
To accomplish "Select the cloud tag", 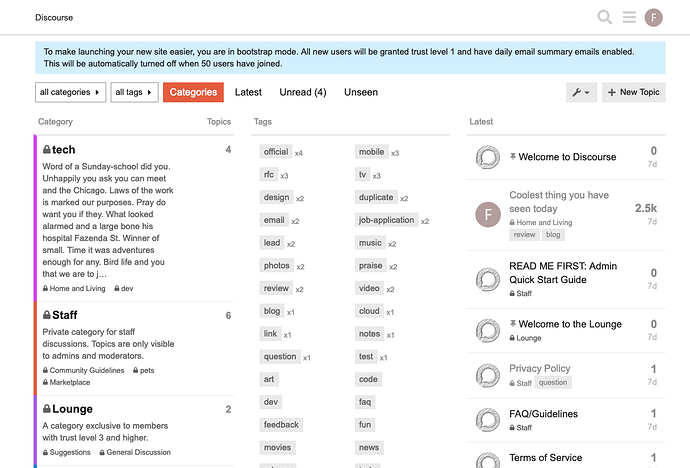I will coord(369,311).
